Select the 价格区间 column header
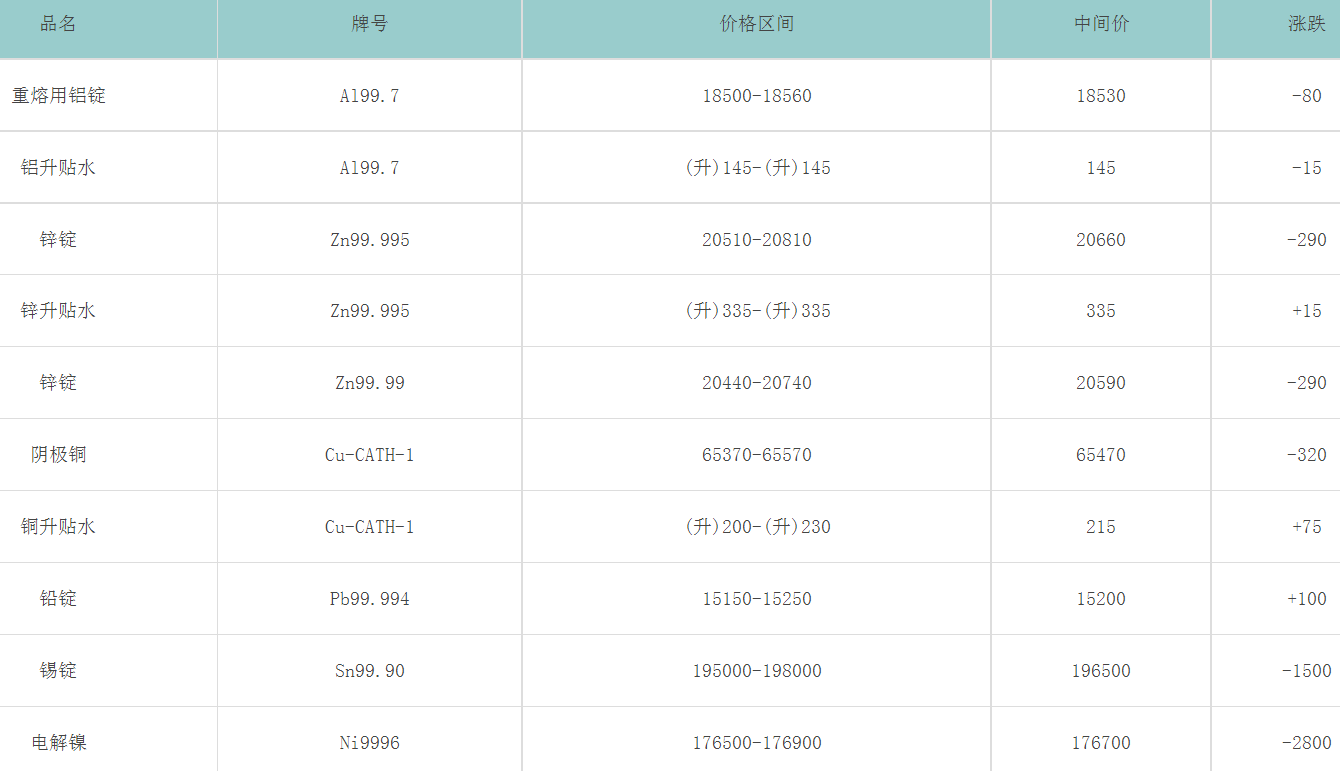Image resolution: width=1340 pixels, height=771 pixels. coord(756,24)
